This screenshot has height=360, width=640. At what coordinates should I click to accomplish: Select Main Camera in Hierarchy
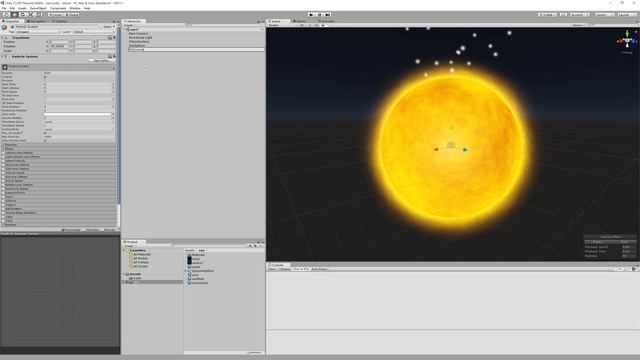tap(139, 33)
